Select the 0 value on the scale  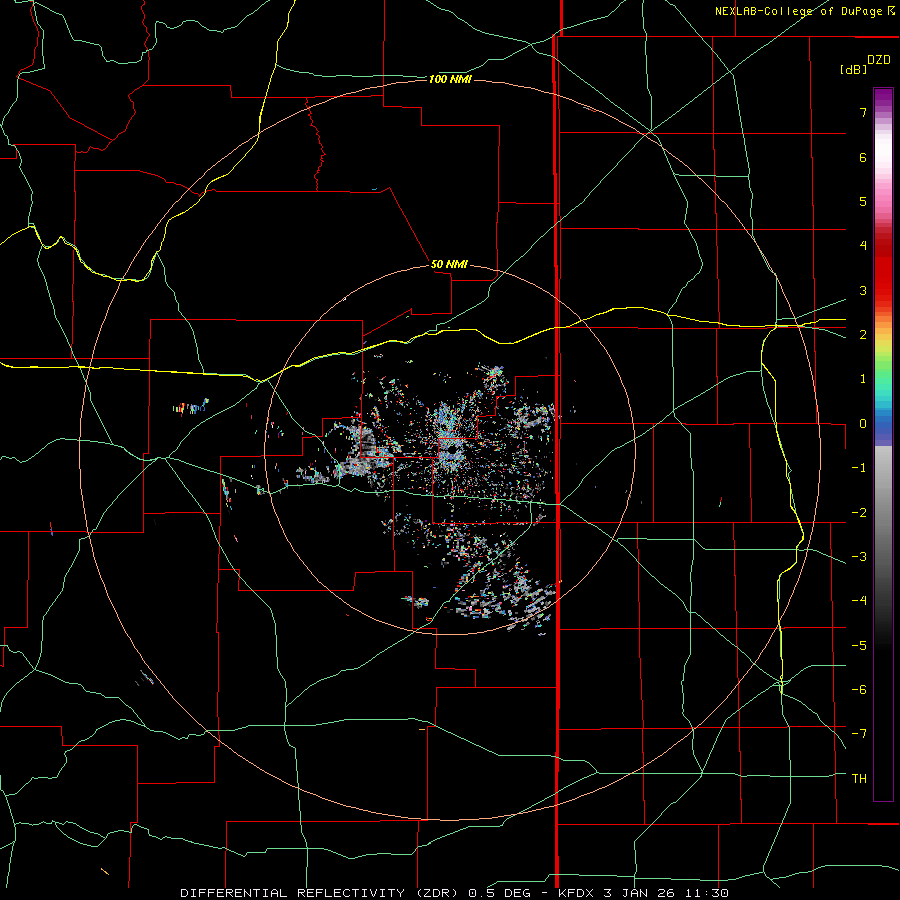[863, 424]
